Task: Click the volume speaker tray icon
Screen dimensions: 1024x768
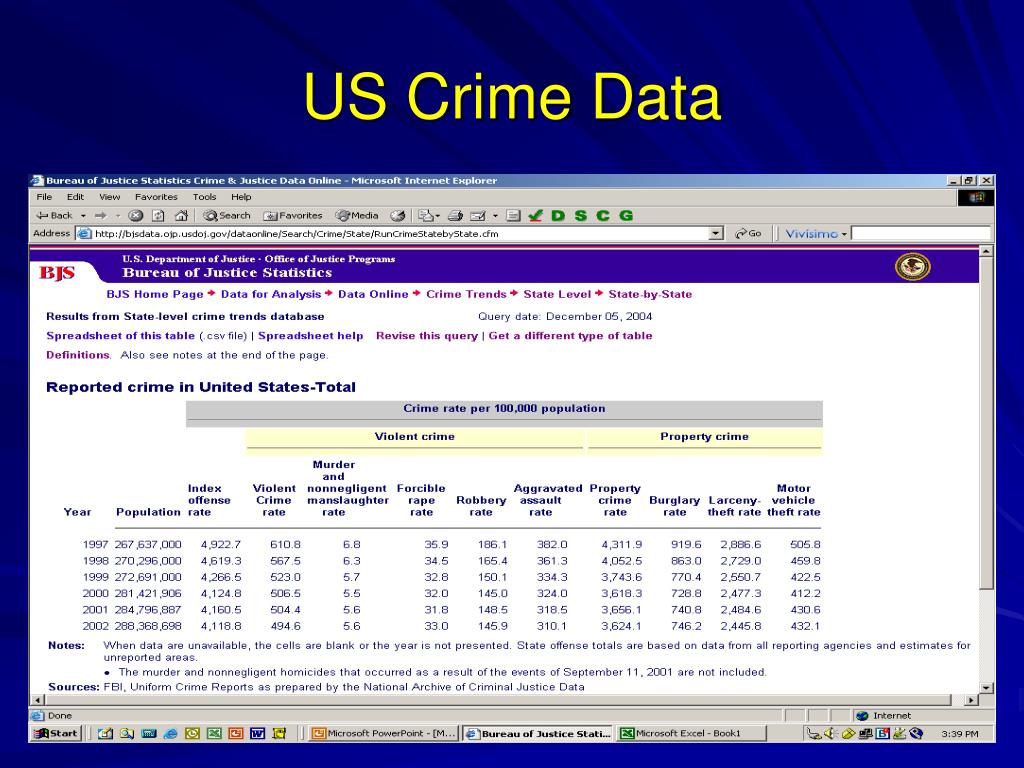Action: 831,733
